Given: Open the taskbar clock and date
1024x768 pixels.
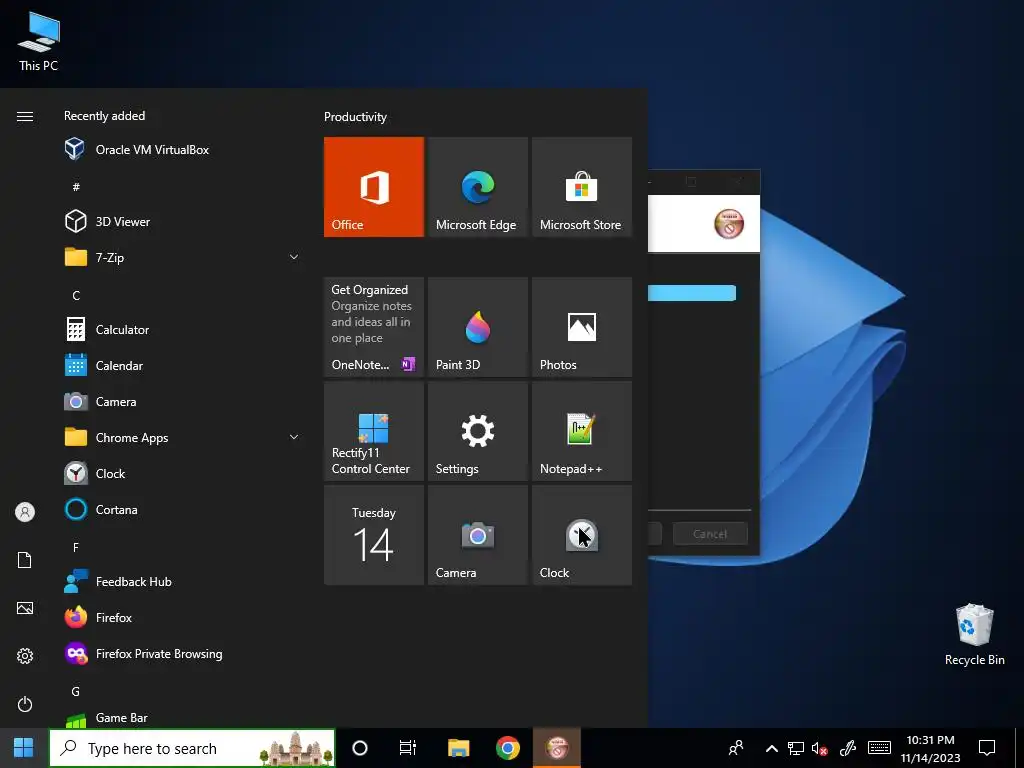Looking at the screenshot, I should 931,748.
